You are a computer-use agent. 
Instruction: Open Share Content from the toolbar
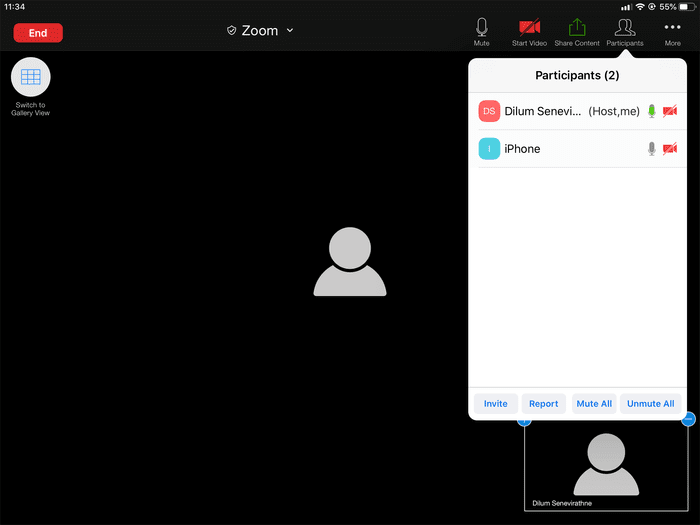tap(577, 32)
